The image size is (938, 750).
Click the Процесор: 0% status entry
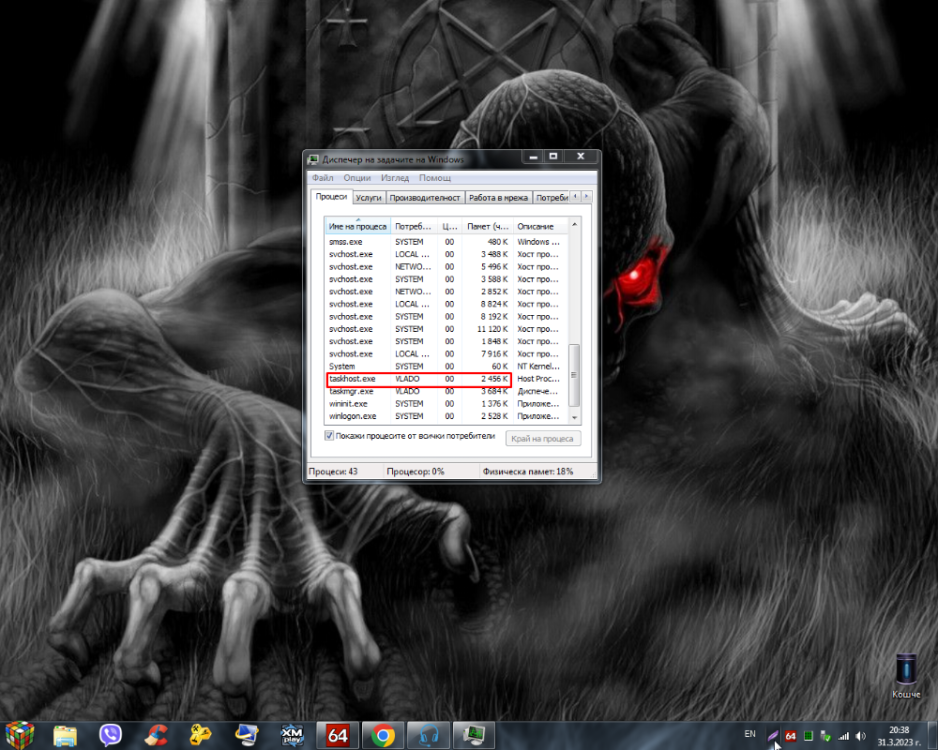415,471
